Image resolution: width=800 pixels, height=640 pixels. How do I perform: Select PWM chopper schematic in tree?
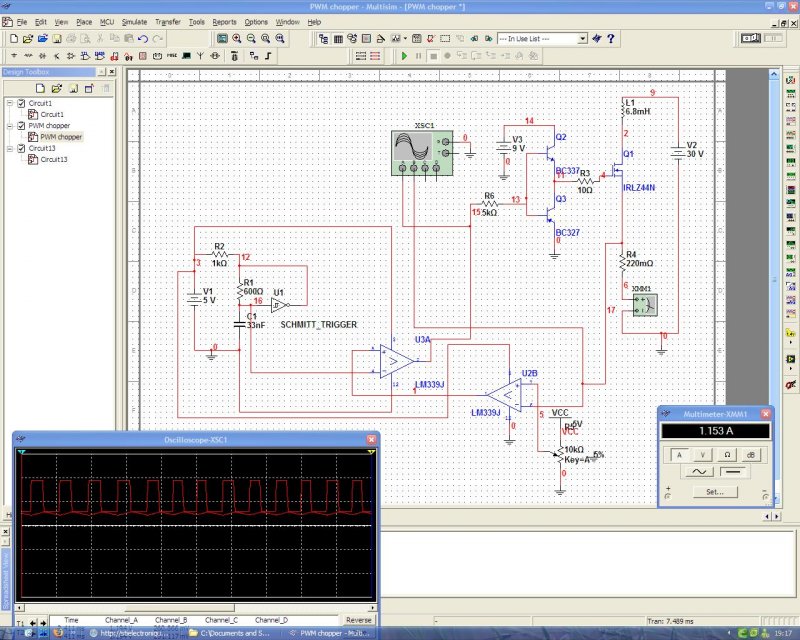(x=61, y=137)
